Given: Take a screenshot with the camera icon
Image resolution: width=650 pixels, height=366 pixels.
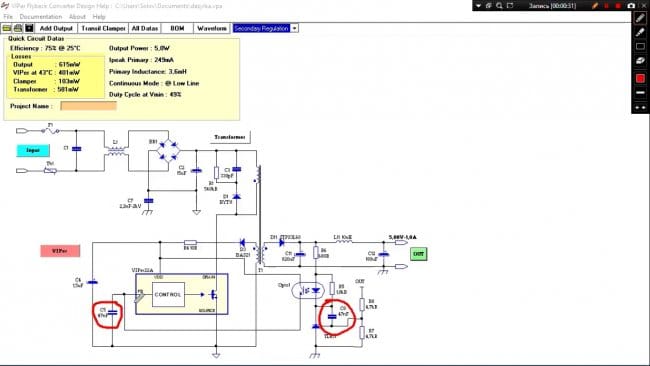Looking at the screenshot, I should pos(631,5).
